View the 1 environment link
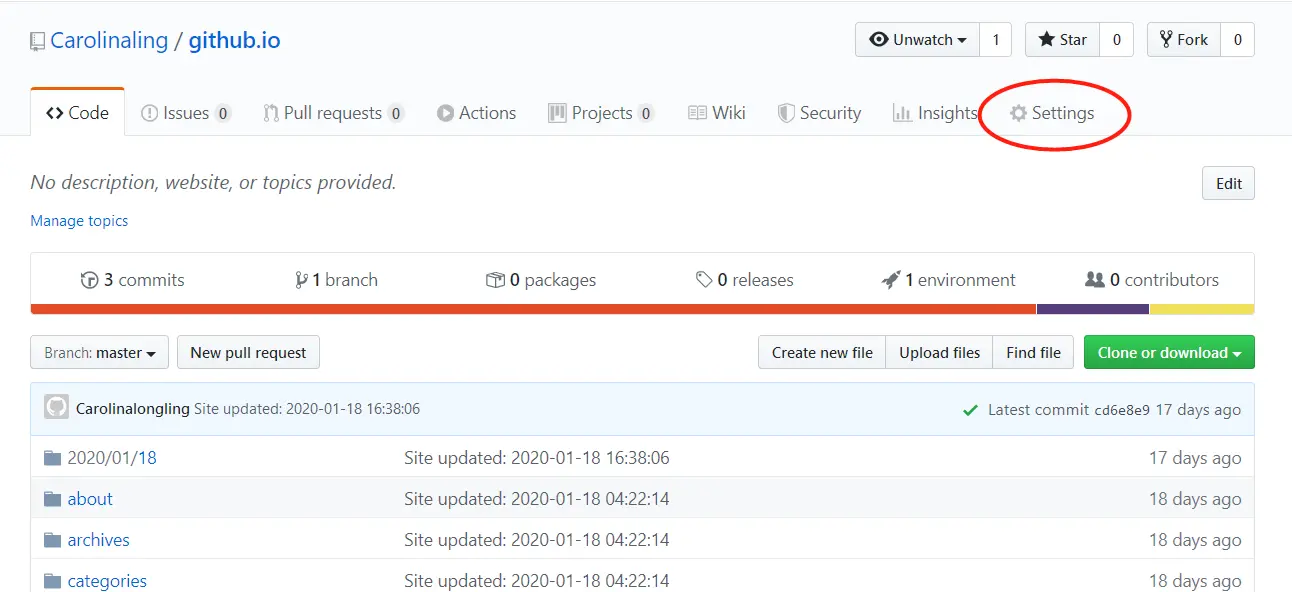This screenshot has height=592, width=1292. (x=948, y=280)
